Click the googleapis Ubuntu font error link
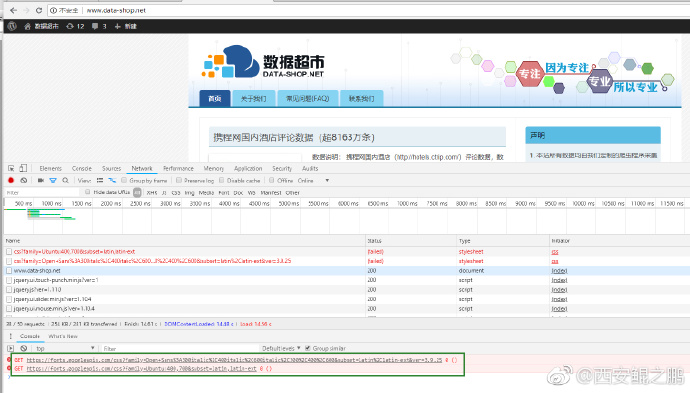 point(141,369)
